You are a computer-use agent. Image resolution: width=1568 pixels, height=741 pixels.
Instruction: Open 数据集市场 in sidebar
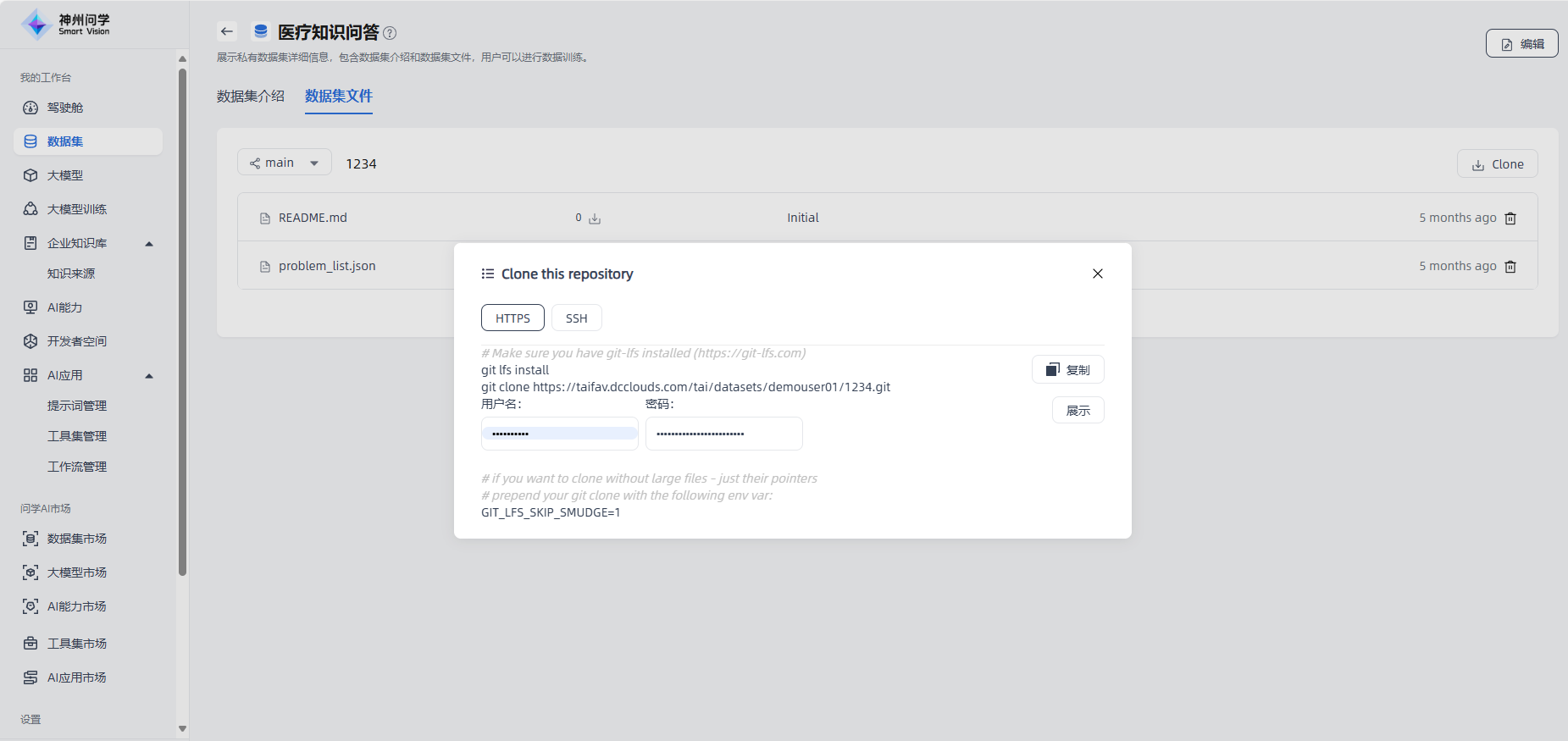point(76,539)
